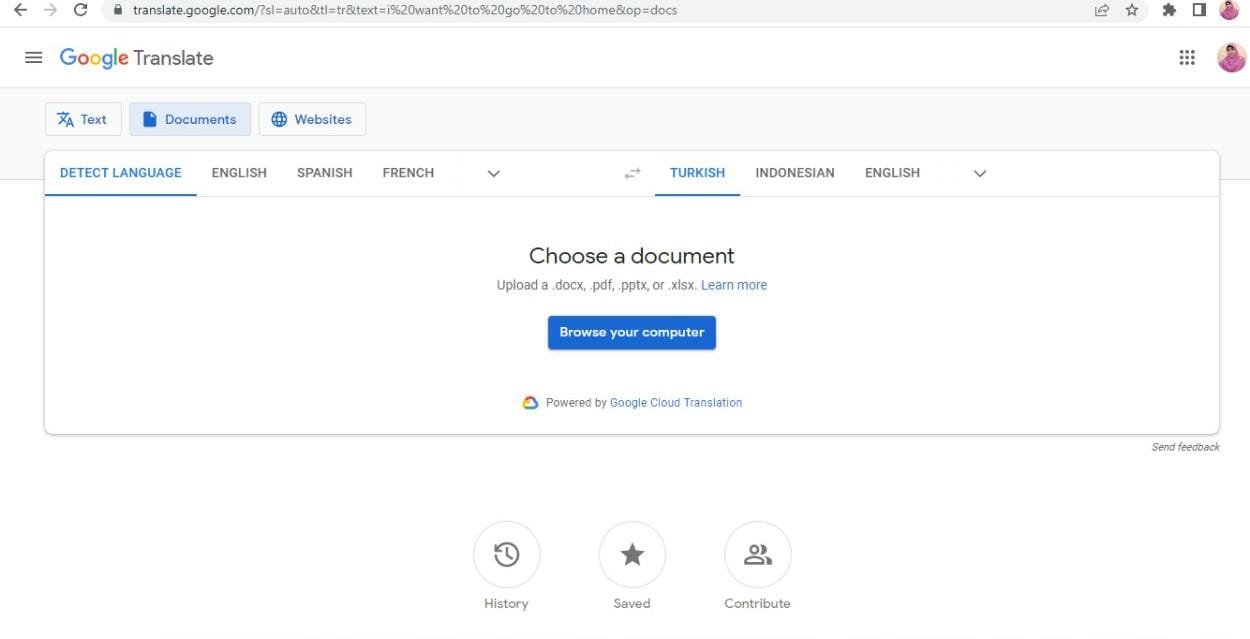
Task: Open the main hamburger menu
Action: (34, 58)
